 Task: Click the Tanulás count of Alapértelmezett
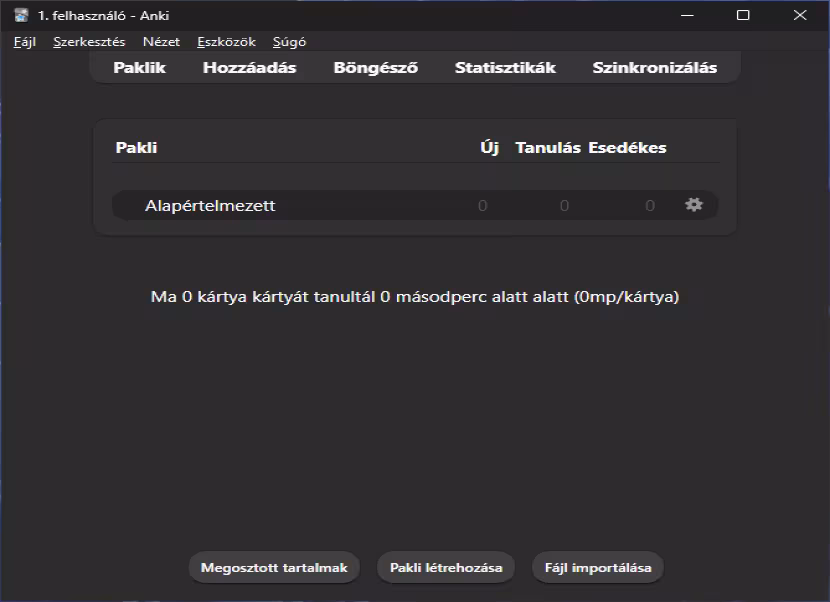(564, 205)
